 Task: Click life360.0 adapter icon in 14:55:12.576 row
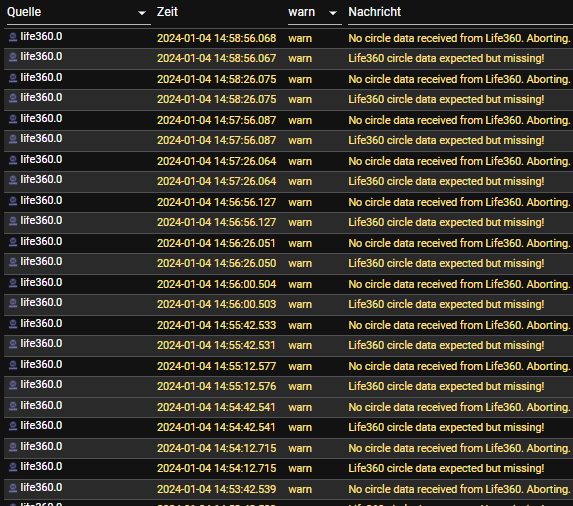coord(13,385)
